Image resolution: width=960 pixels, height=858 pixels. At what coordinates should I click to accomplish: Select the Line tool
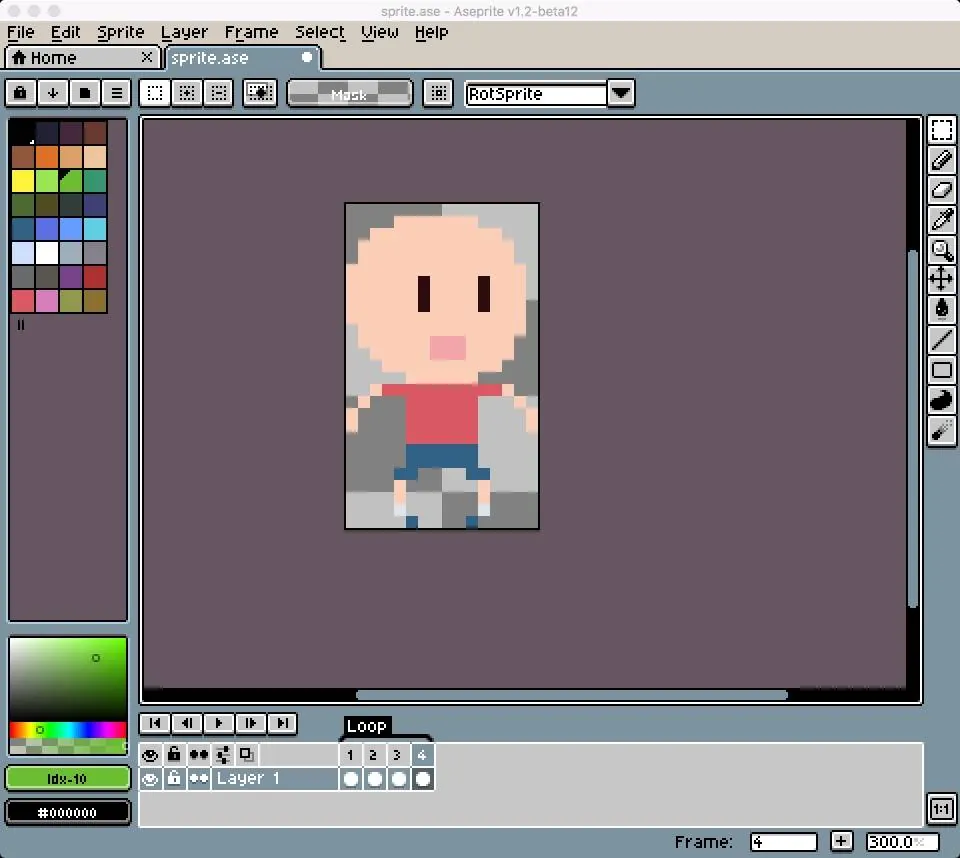(941, 339)
